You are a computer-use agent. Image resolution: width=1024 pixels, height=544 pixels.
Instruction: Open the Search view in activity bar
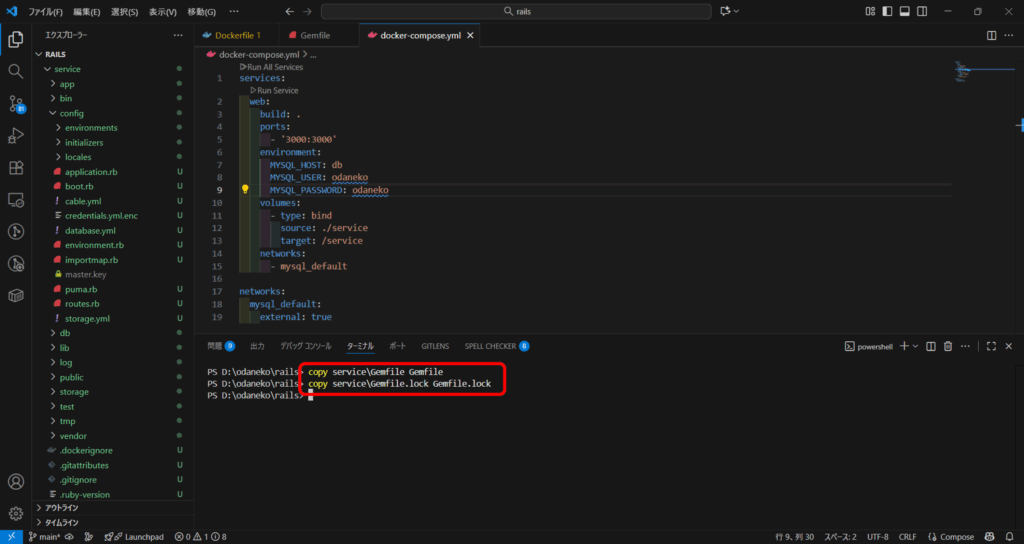(15, 71)
